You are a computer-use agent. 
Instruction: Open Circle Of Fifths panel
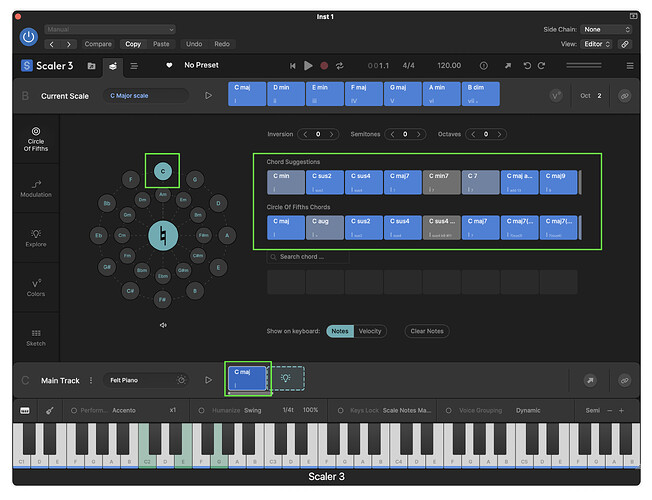(36, 139)
